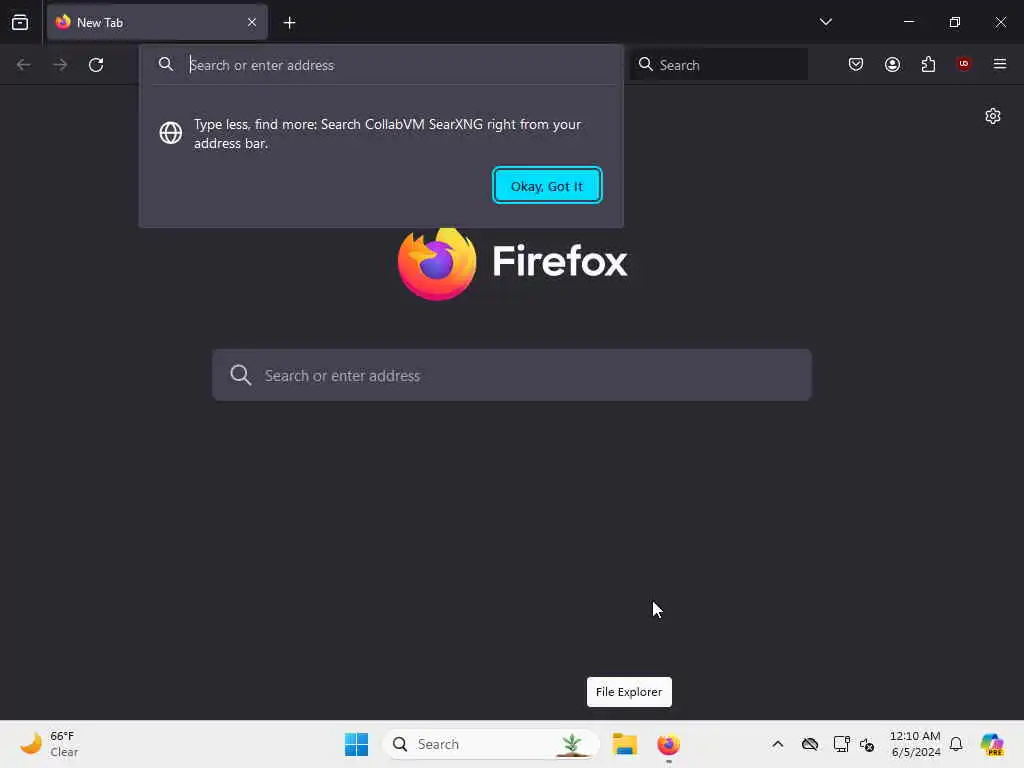This screenshot has height=768, width=1024.
Task: Open the network display tray icon
Action: point(841,744)
